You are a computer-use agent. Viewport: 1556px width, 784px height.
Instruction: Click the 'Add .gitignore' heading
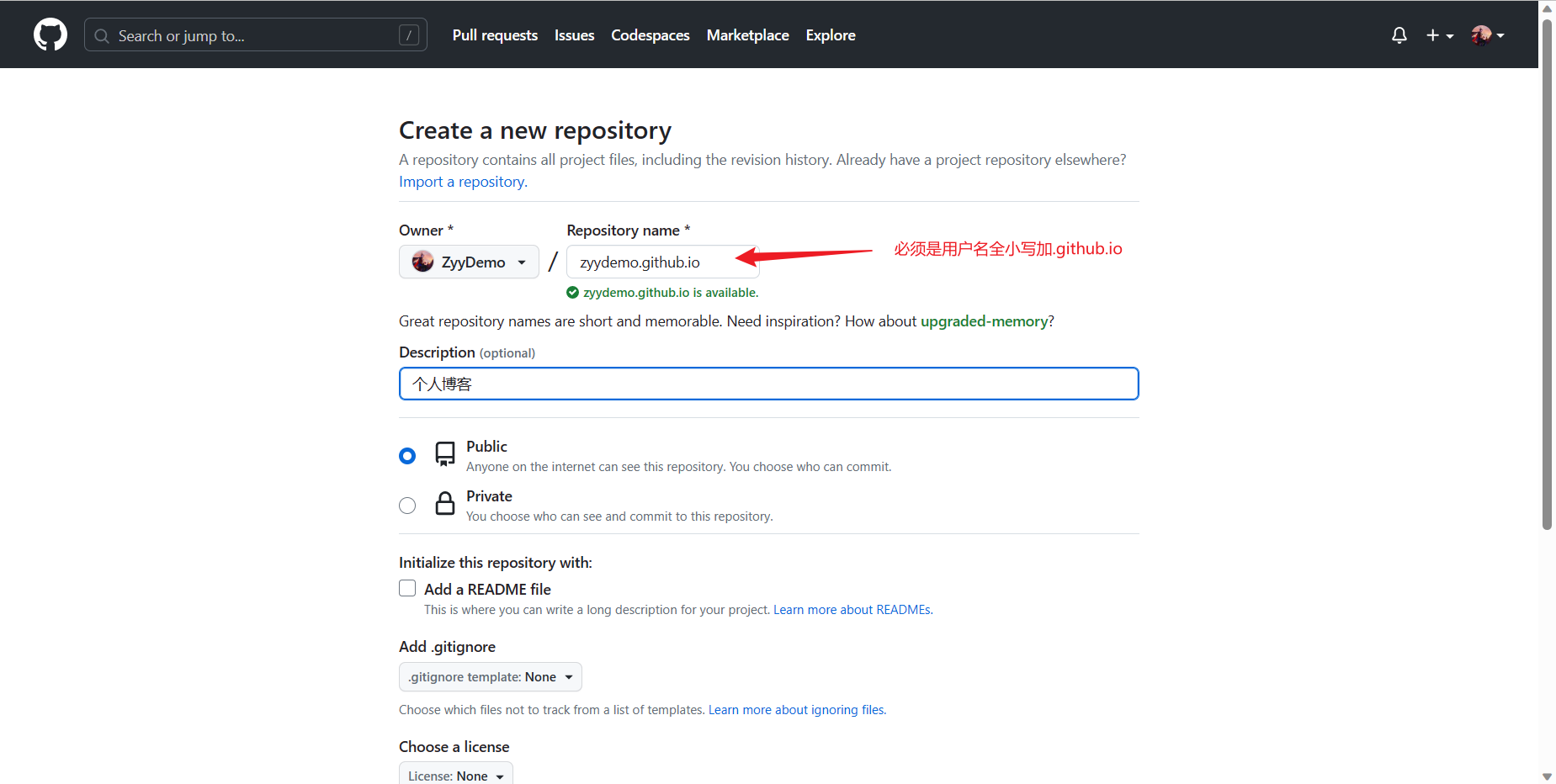click(447, 647)
